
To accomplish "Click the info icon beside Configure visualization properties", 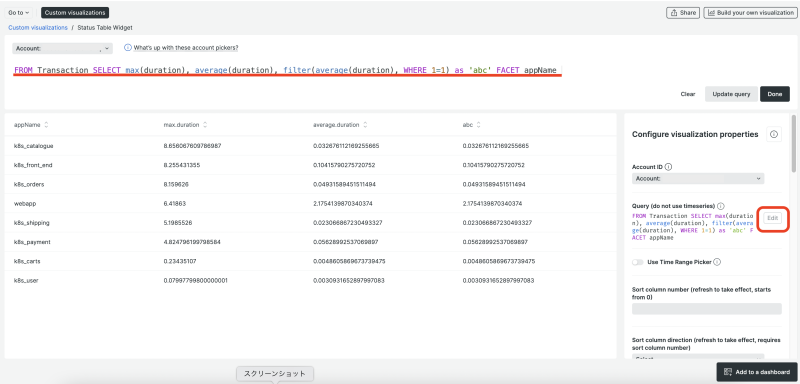I will click(x=773, y=135).
